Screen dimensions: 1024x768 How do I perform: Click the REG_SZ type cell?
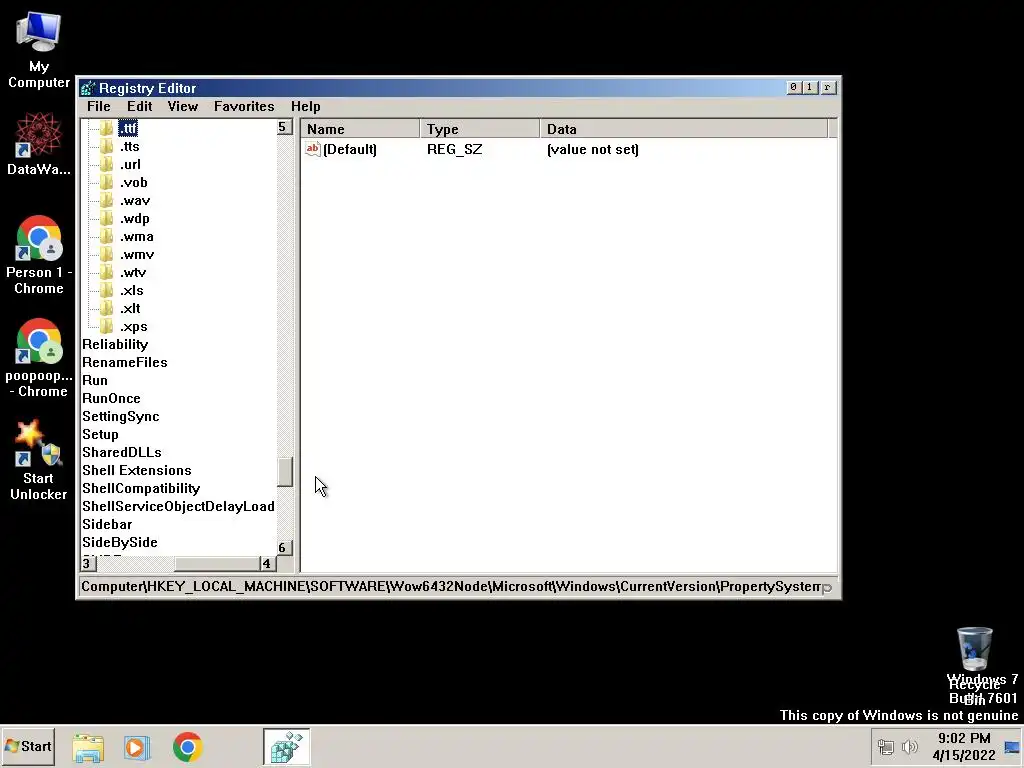[455, 149]
